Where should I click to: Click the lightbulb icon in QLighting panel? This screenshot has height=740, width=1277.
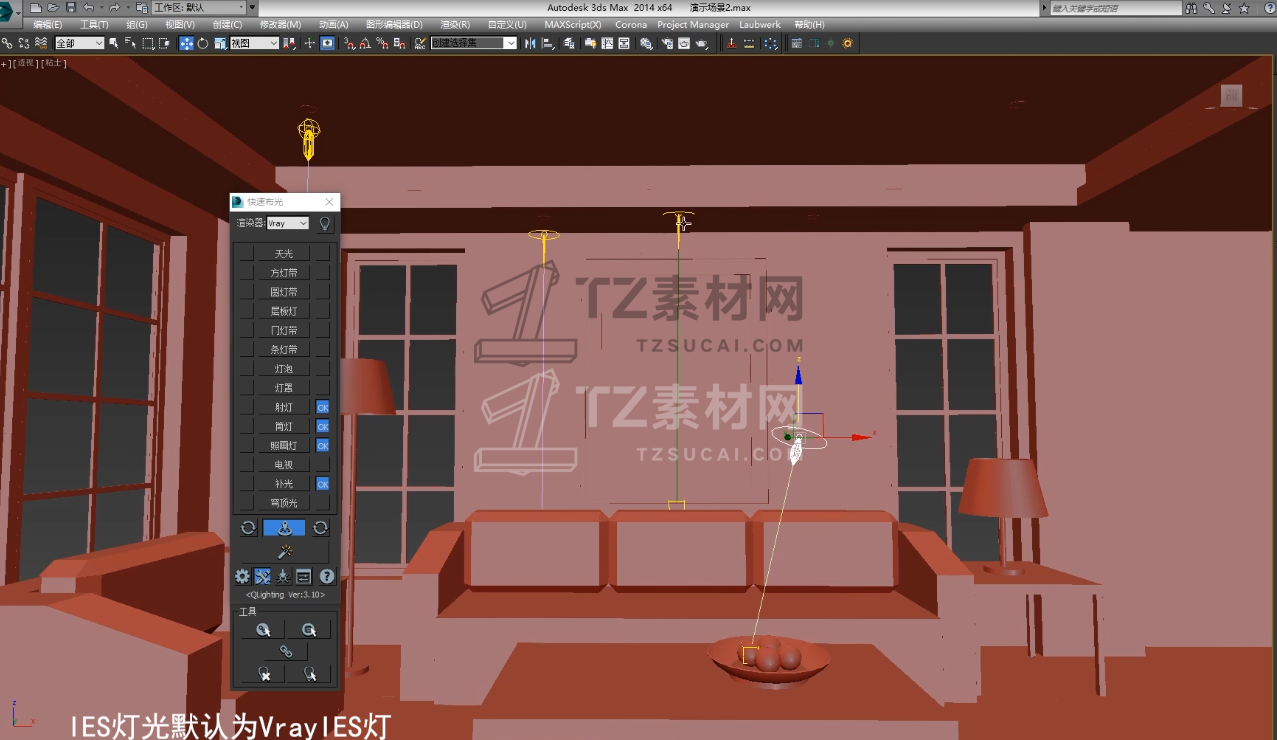325,224
